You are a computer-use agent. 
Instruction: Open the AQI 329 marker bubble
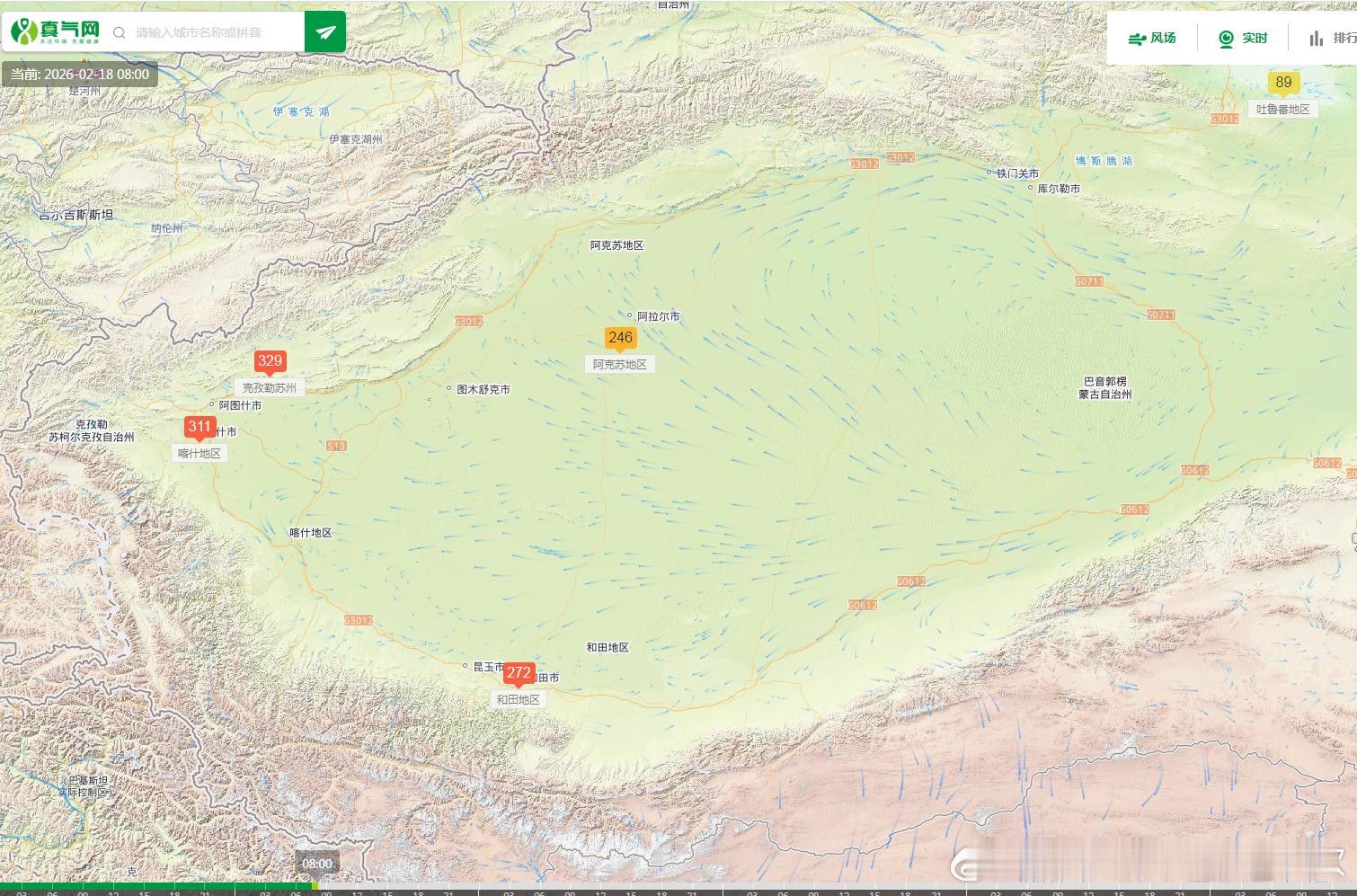point(270,362)
